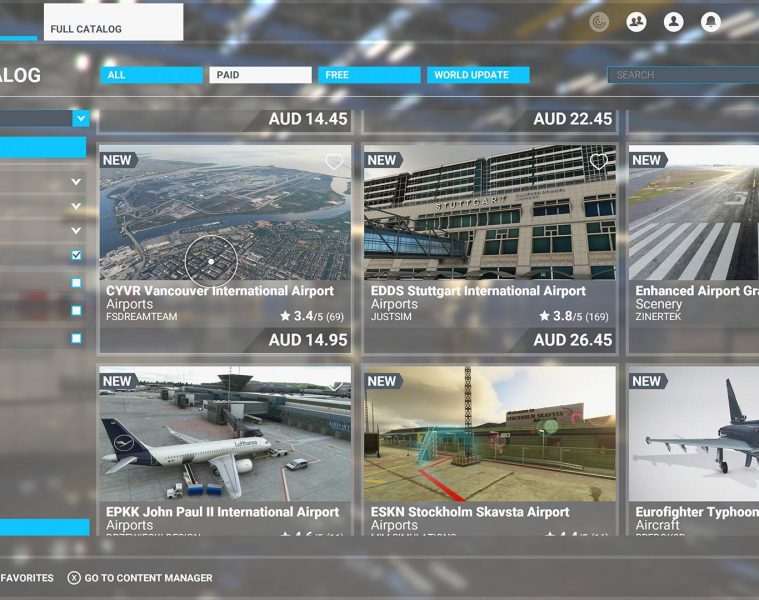Click the 3.4/5 (69) rating
759x600 pixels.
point(312,316)
